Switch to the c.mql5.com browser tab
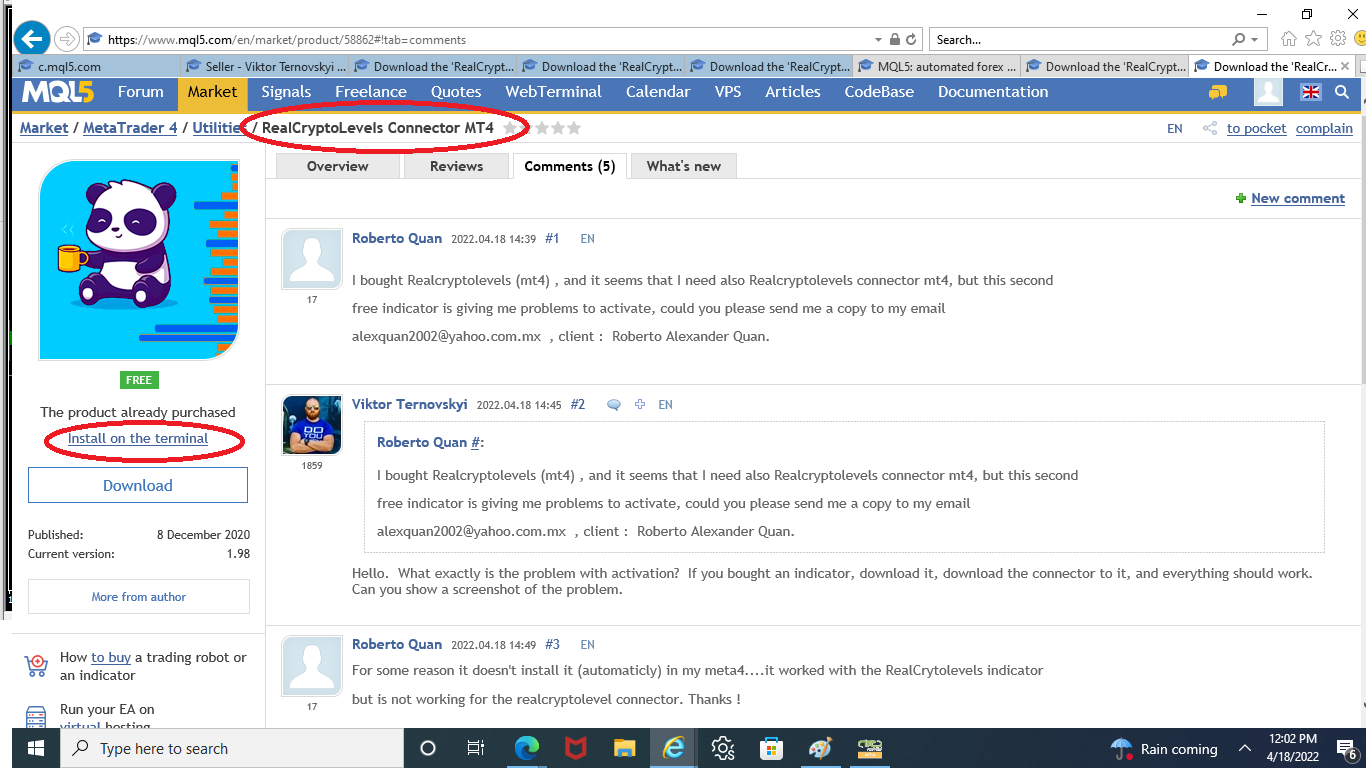The width and height of the screenshot is (1366, 768). click(98, 67)
